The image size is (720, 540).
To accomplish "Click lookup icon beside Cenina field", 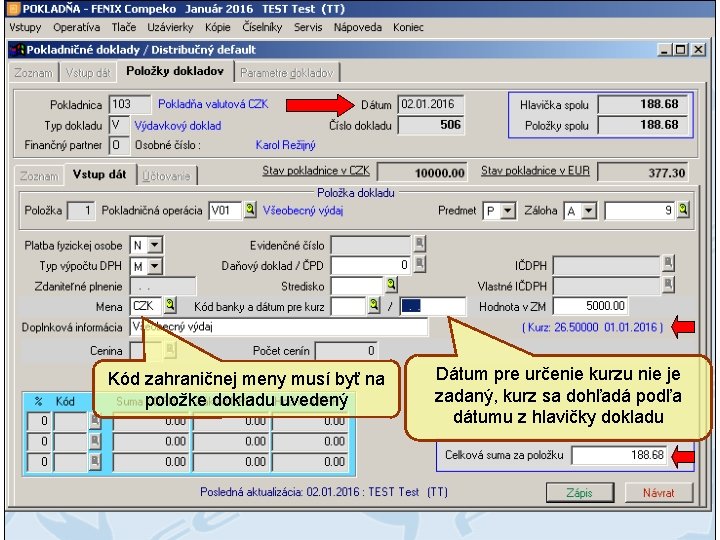I will click(170, 350).
